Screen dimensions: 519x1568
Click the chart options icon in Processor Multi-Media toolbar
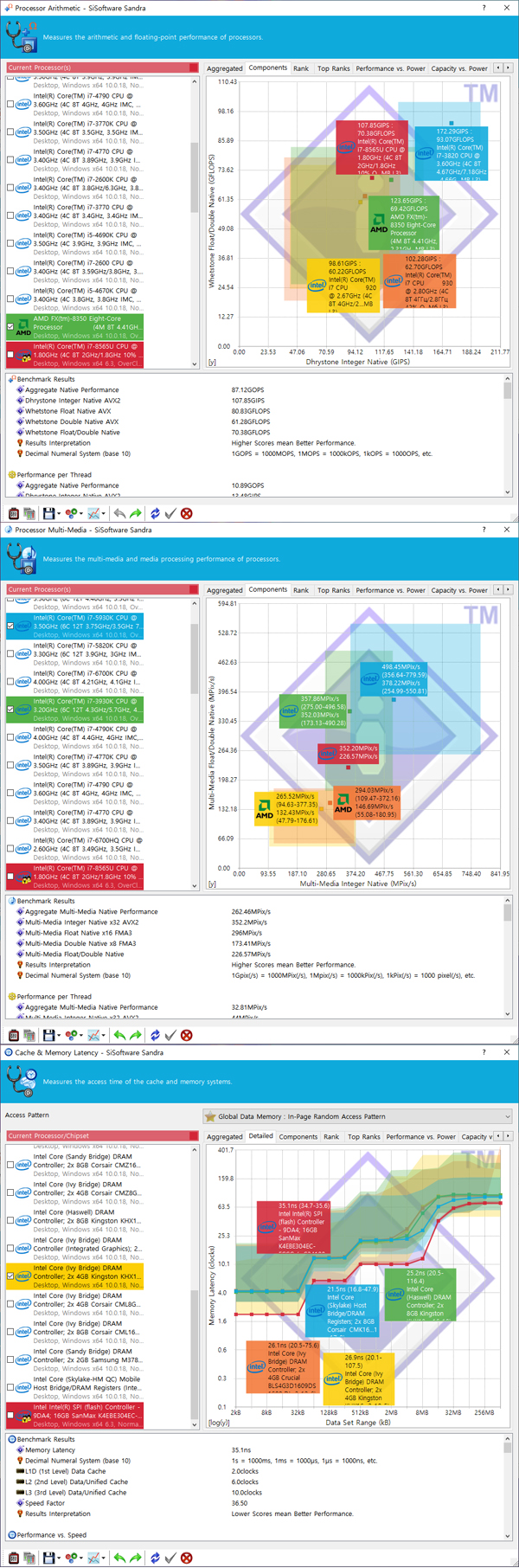coord(93,1035)
